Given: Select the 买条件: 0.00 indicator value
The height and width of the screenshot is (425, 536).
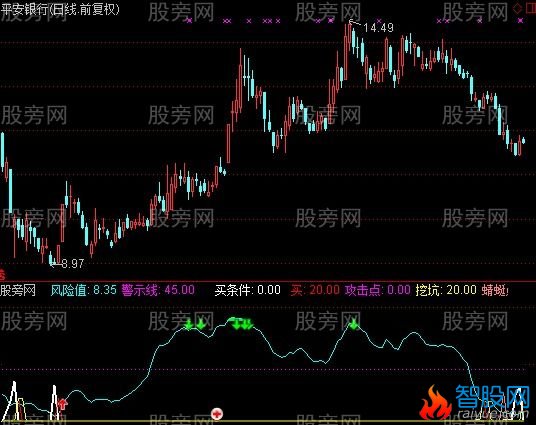Looking at the screenshot, I should point(247,290).
